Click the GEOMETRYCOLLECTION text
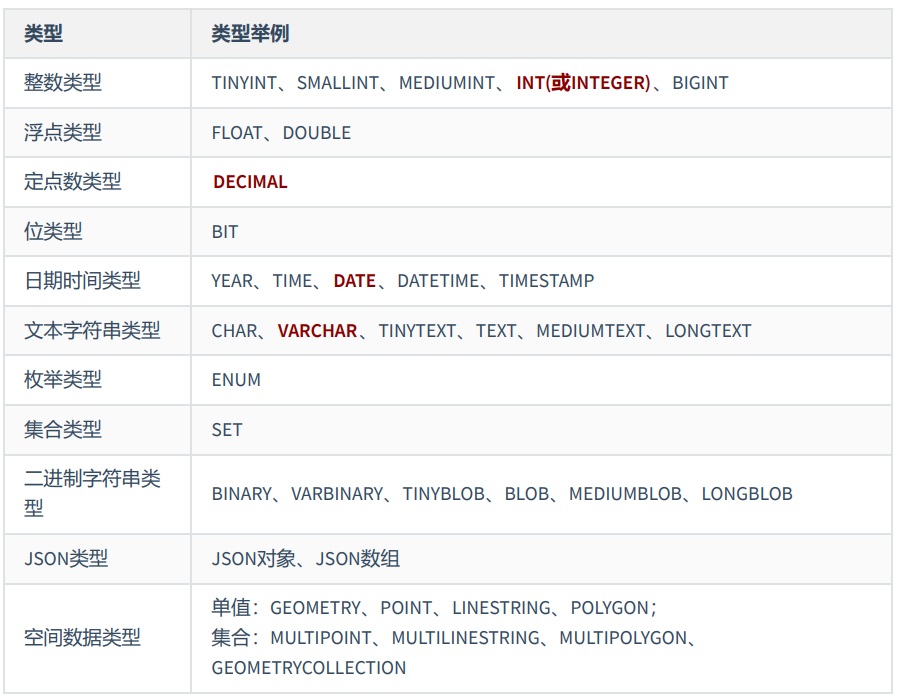 click(309, 668)
